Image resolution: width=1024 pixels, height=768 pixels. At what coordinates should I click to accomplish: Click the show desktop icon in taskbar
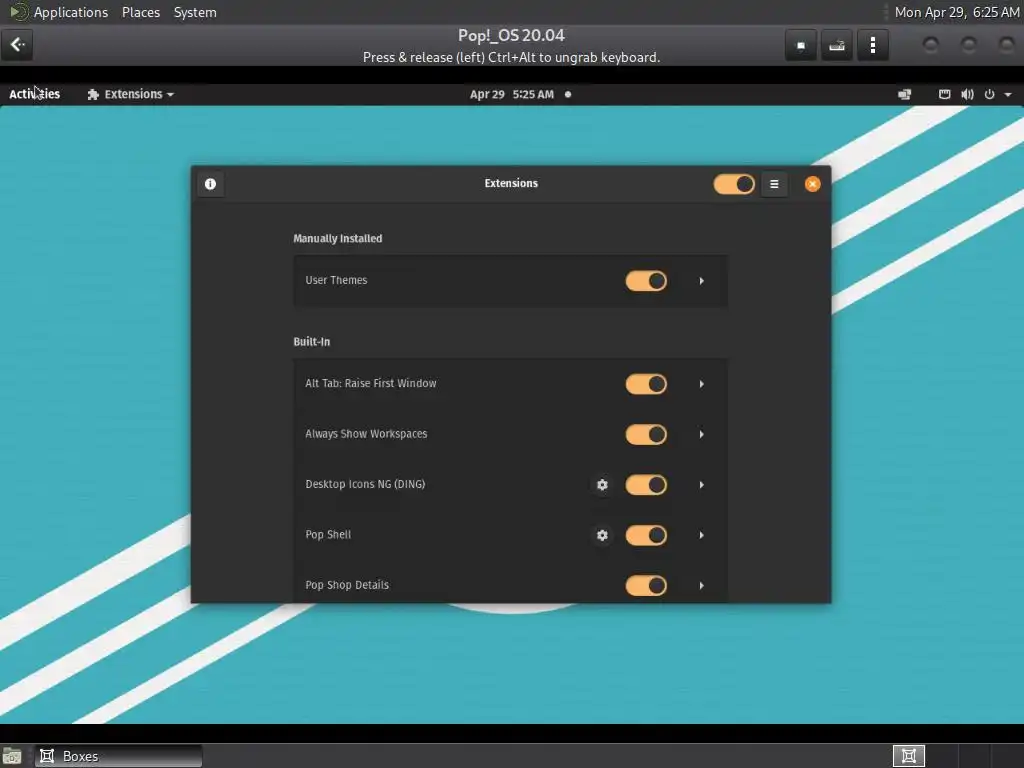(x=12, y=756)
